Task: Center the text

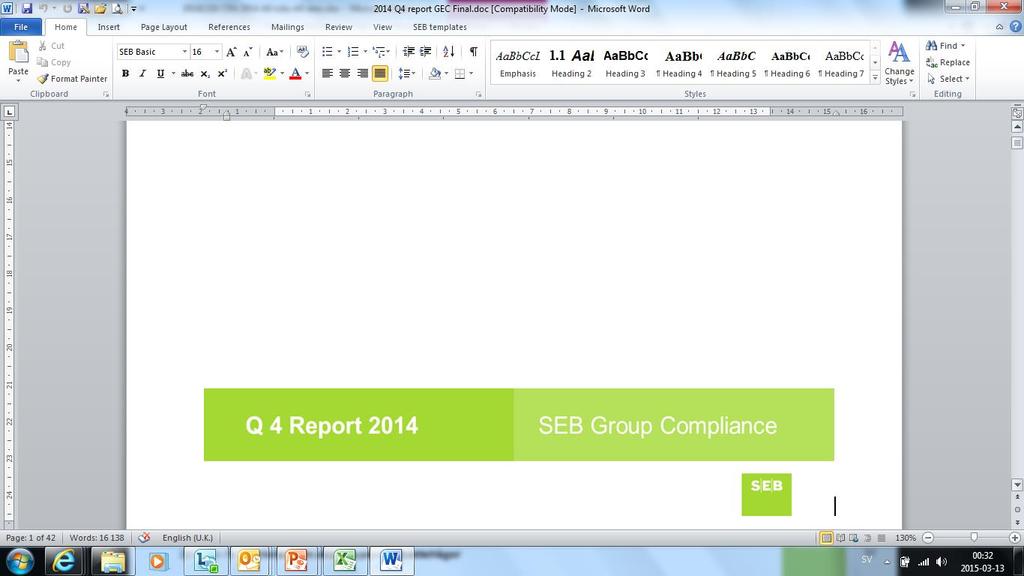Action: pyautogui.click(x=345, y=74)
